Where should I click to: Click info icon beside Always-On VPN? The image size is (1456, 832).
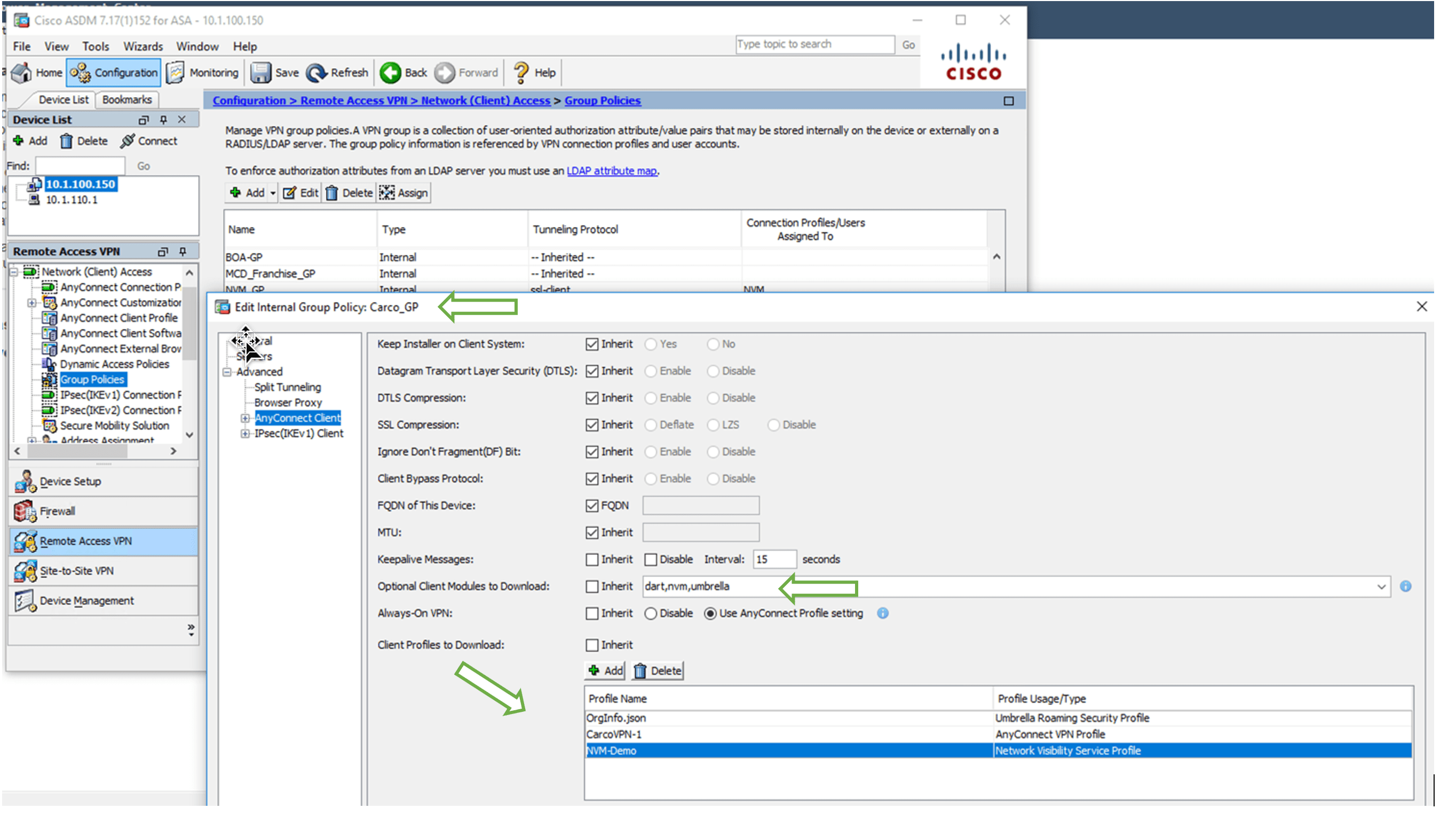pyautogui.click(x=883, y=613)
